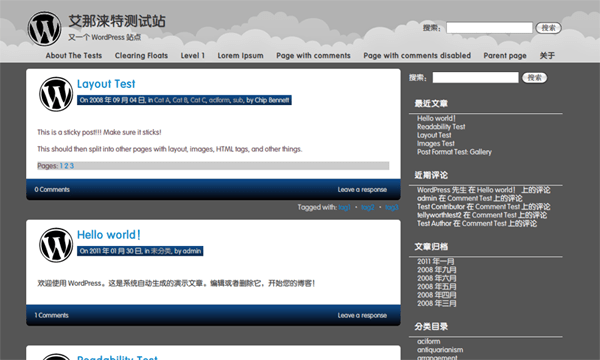This screenshot has height=360, width=600.
Task: Open the Readability Test post title
Action: pyautogui.click(x=117, y=357)
